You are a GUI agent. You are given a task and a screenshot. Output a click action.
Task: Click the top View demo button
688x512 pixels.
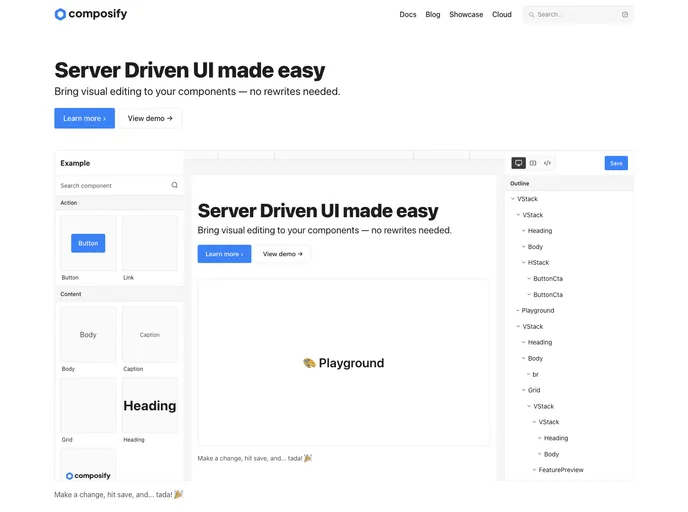(x=150, y=118)
